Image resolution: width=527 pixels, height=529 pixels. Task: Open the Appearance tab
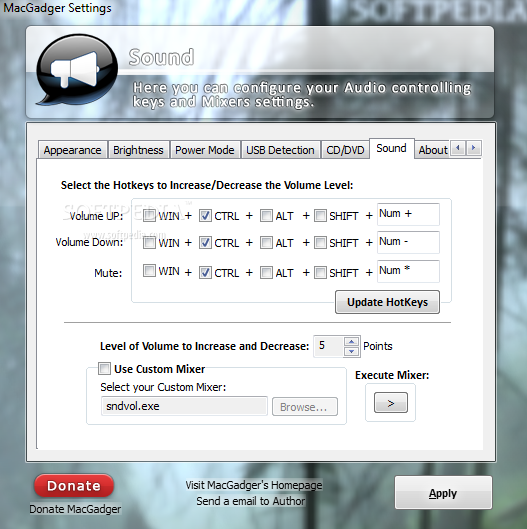[x=73, y=150]
